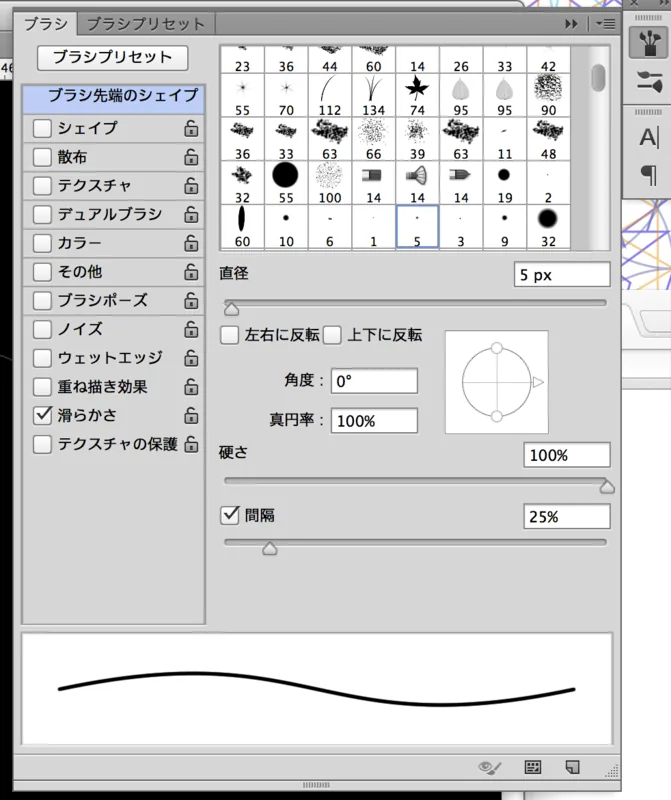This screenshot has width=671, height=800.
Task: Uncheck the 滑らかさ option
Action: pos(42,415)
